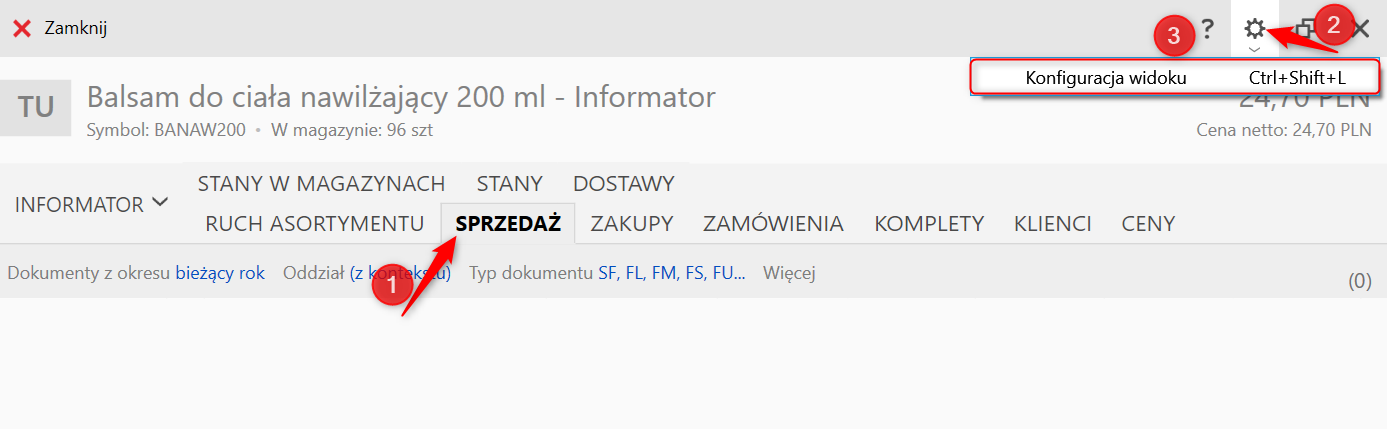The width and height of the screenshot is (1387, 429).
Task: Open the Ceny tab
Action: 1148,223
